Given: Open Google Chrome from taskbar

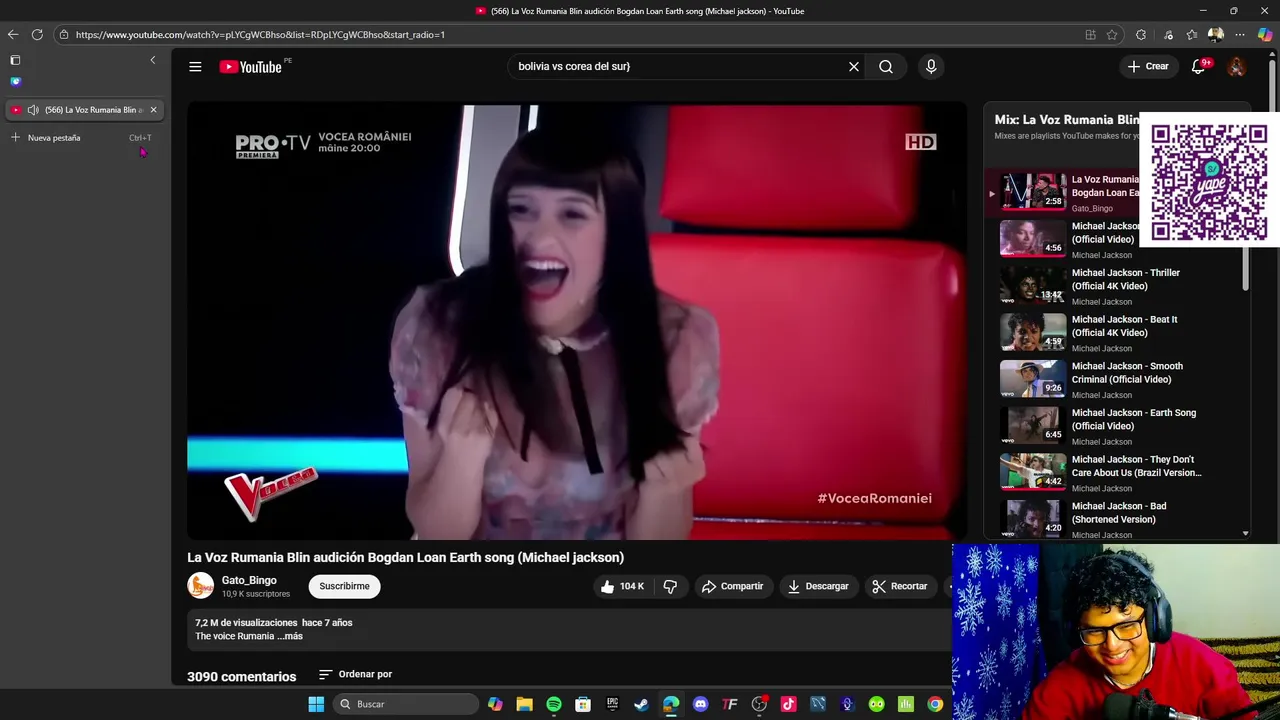Looking at the screenshot, I should click(x=935, y=704).
